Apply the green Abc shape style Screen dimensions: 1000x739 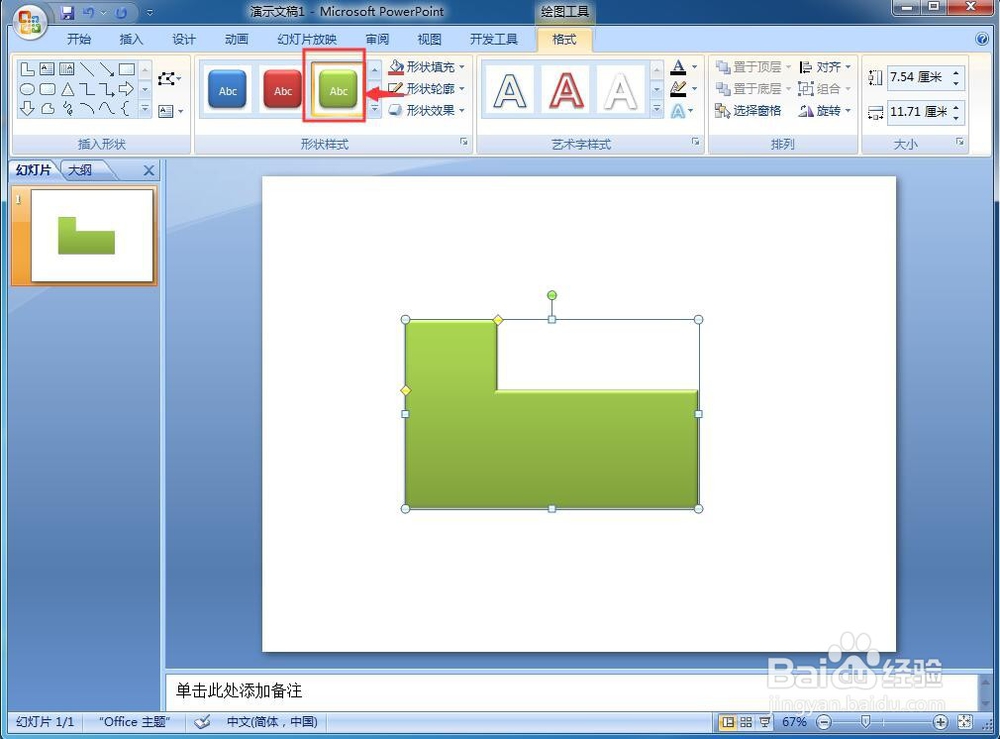(x=338, y=90)
